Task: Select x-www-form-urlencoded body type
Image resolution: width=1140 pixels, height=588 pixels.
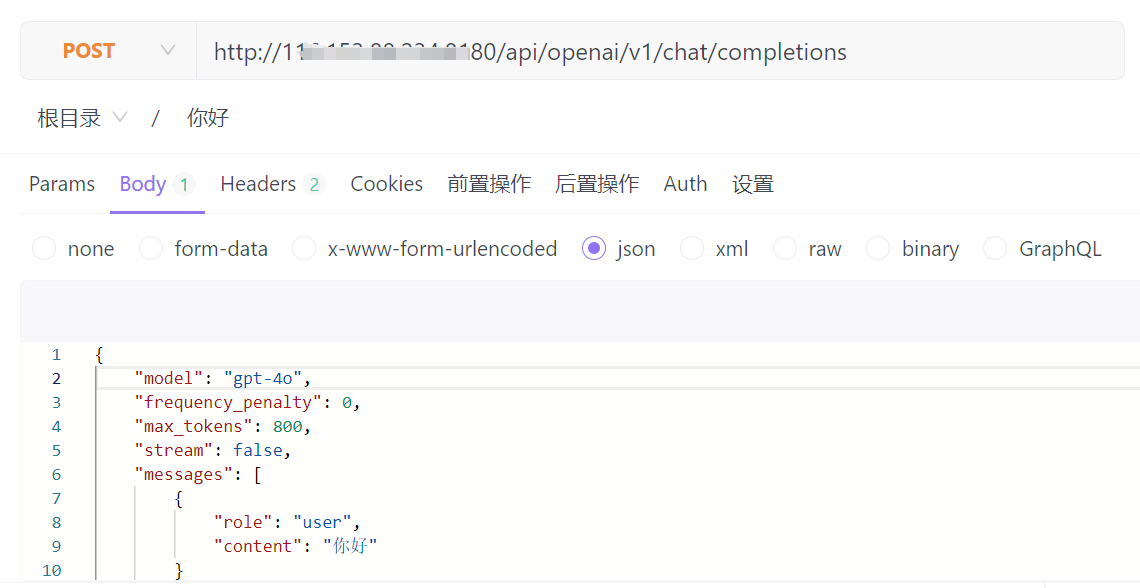Action: tap(304, 249)
